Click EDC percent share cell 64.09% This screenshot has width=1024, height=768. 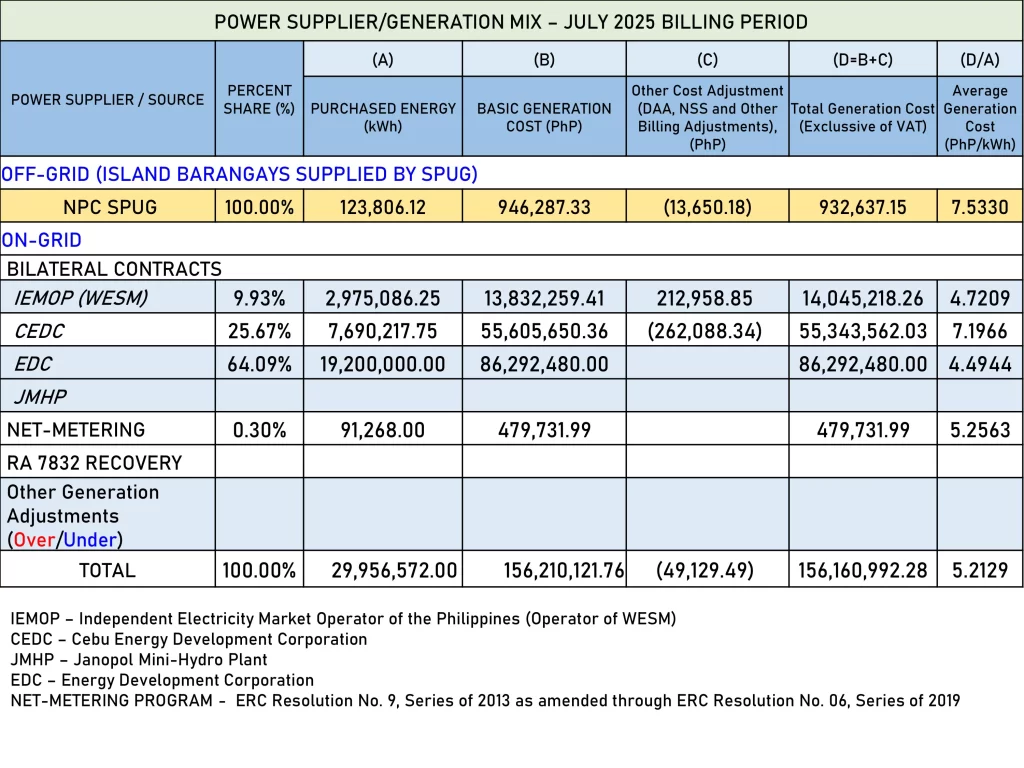click(259, 364)
